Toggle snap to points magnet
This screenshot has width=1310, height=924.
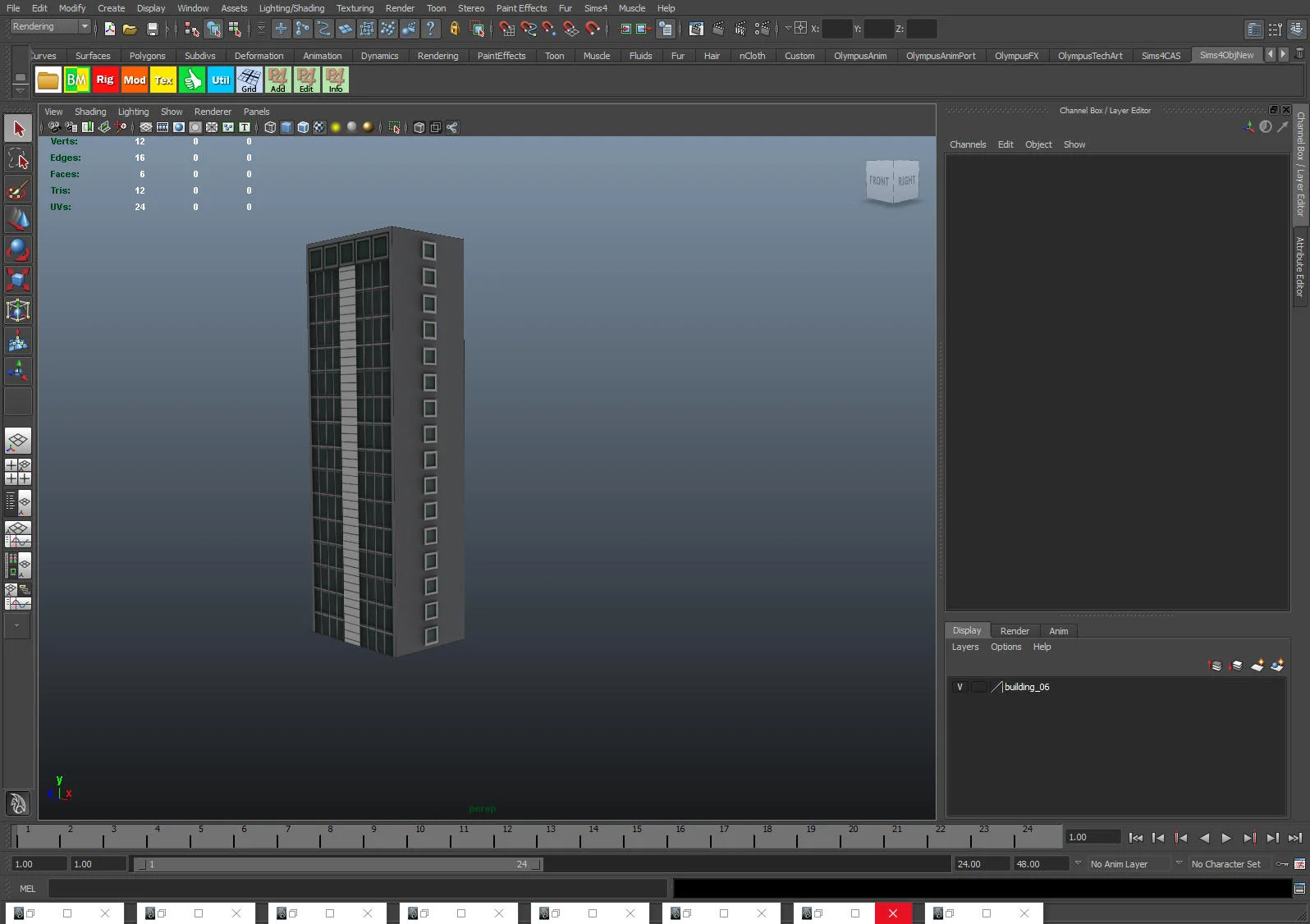[550, 29]
